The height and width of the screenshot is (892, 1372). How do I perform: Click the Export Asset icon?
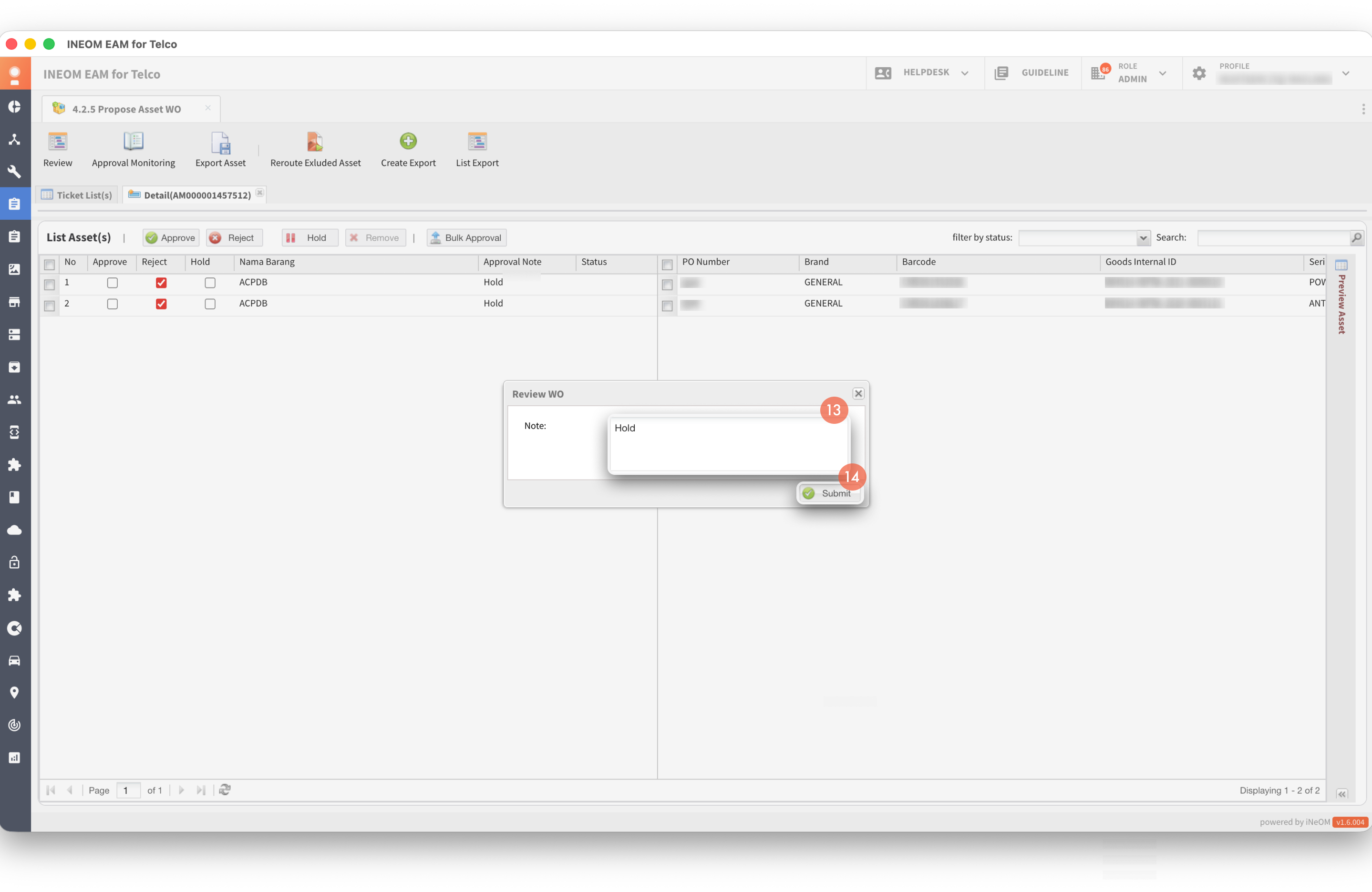tap(220, 143)
